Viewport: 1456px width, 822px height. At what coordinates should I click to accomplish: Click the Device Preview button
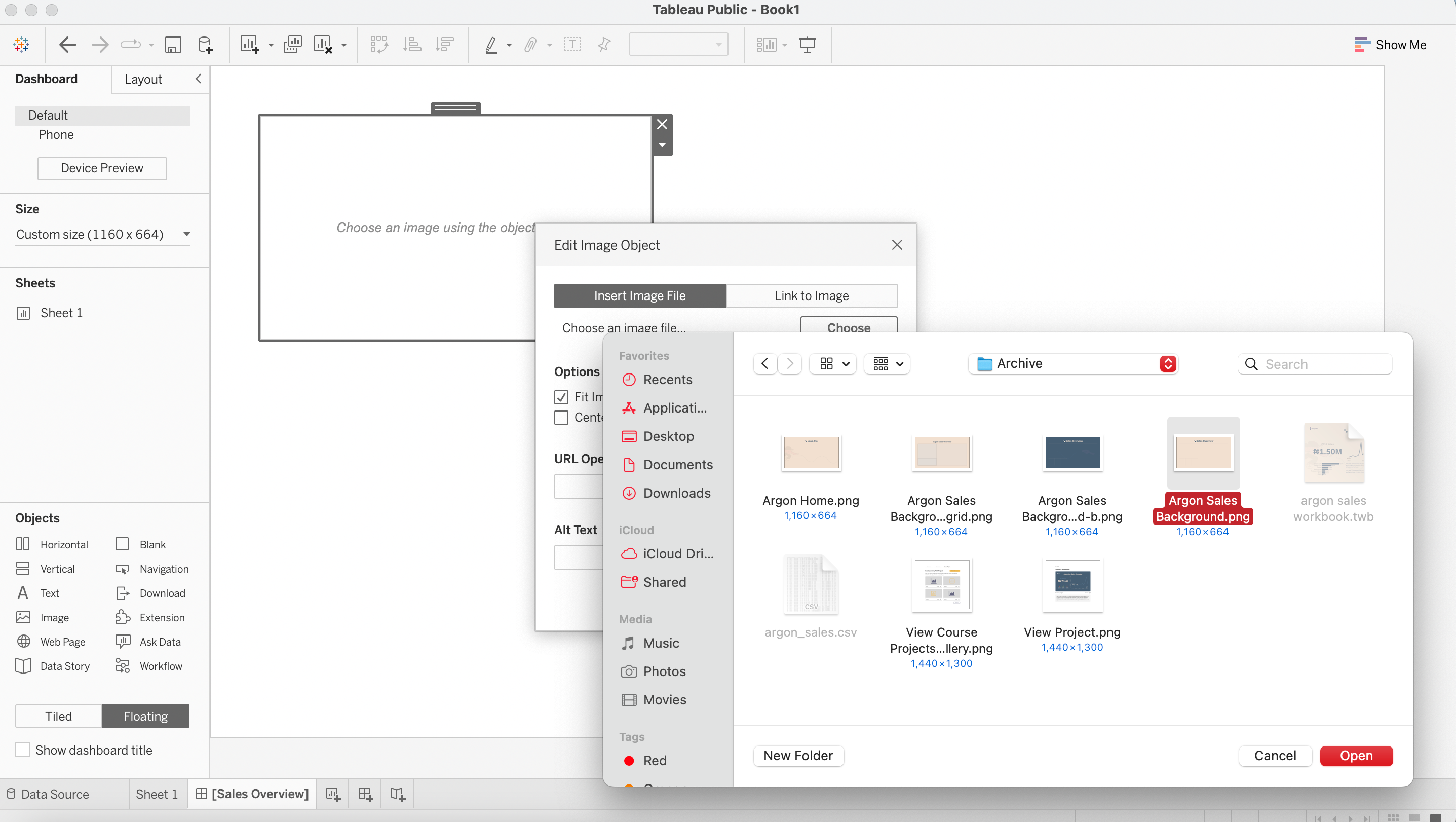click(102, 168)
